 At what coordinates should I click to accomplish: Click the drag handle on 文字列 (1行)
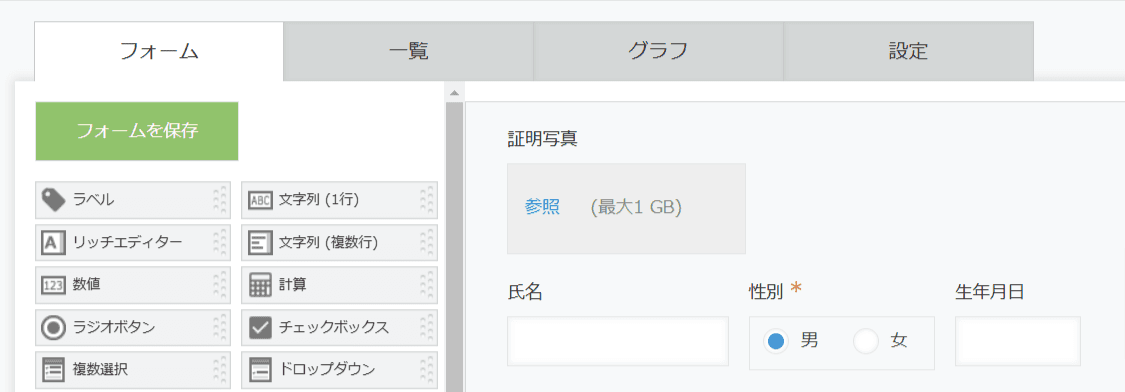427,200
